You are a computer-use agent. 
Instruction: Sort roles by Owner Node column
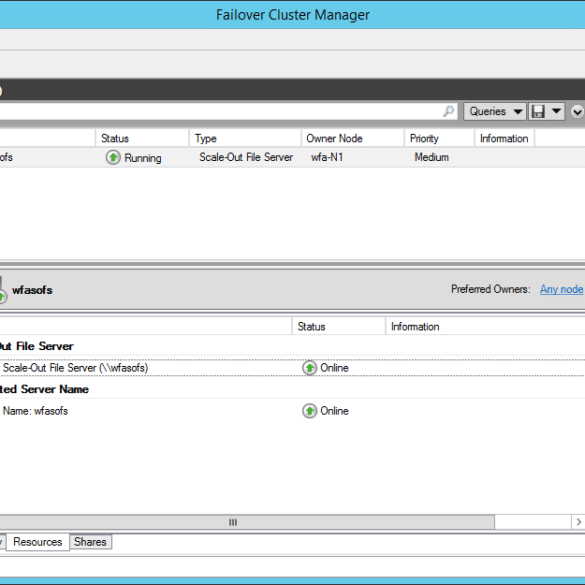pyautogui.click(x=353, y=138)
